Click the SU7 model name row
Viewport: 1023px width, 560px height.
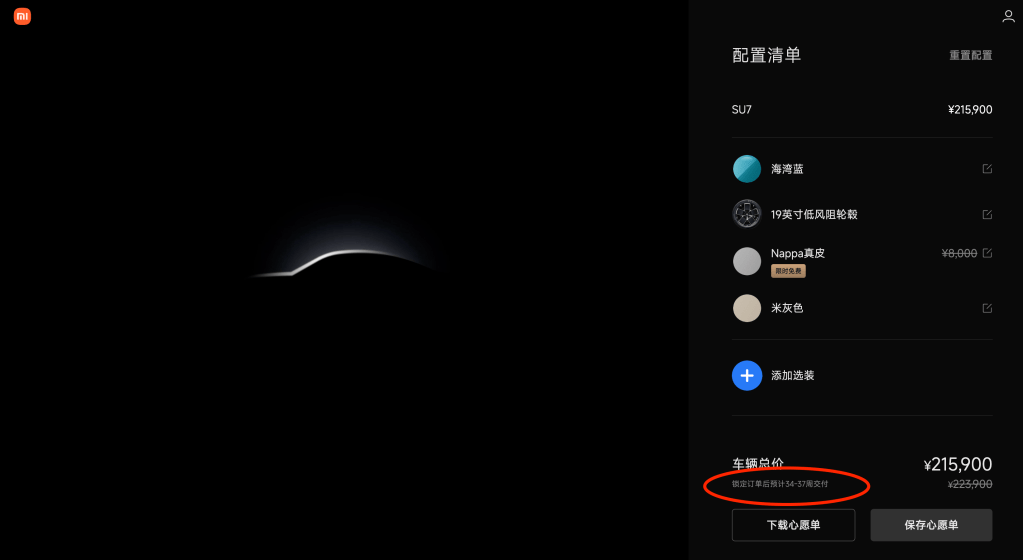[742, 110]
